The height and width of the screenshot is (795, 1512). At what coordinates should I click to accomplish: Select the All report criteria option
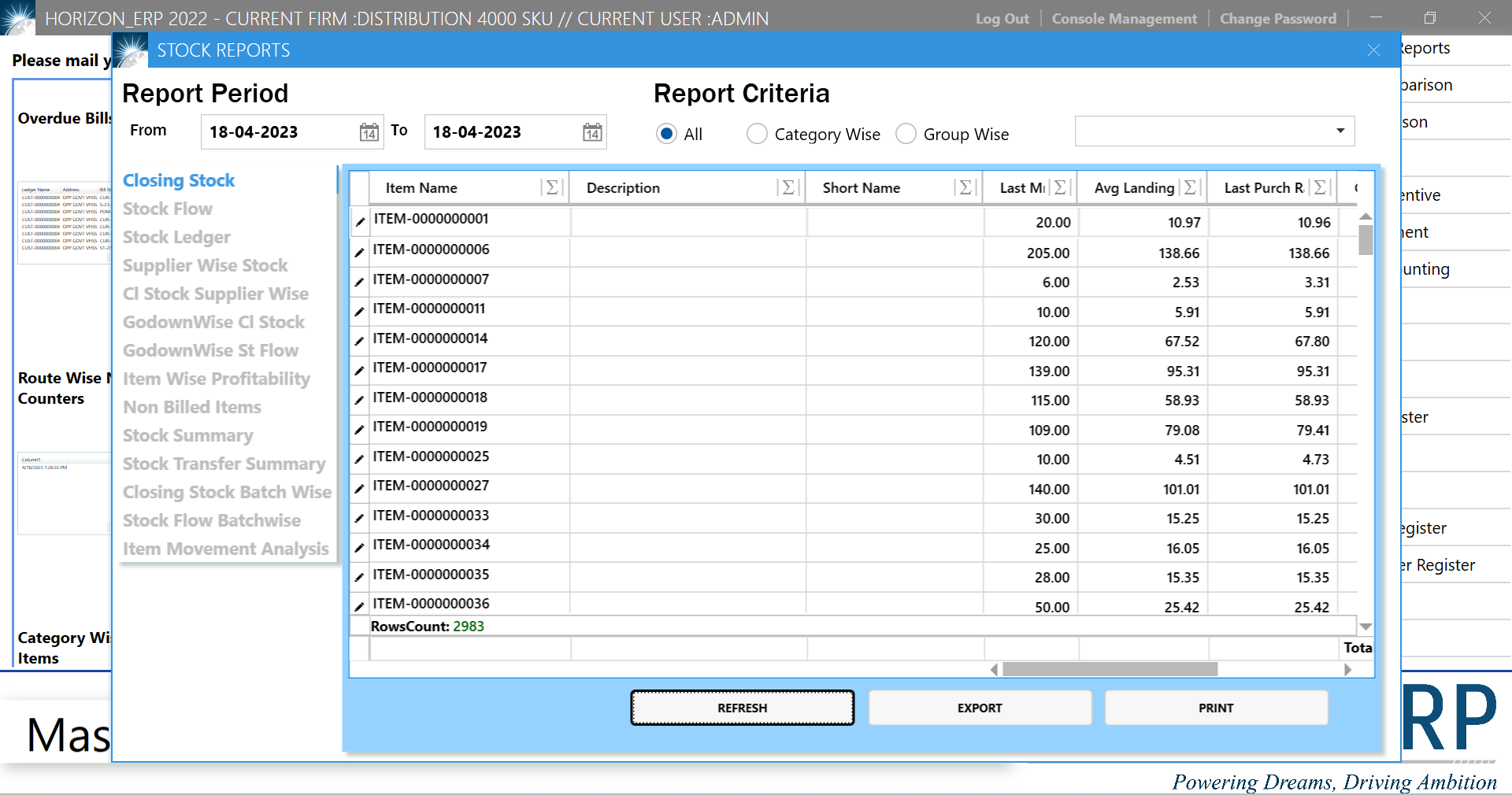click(666, 134)
